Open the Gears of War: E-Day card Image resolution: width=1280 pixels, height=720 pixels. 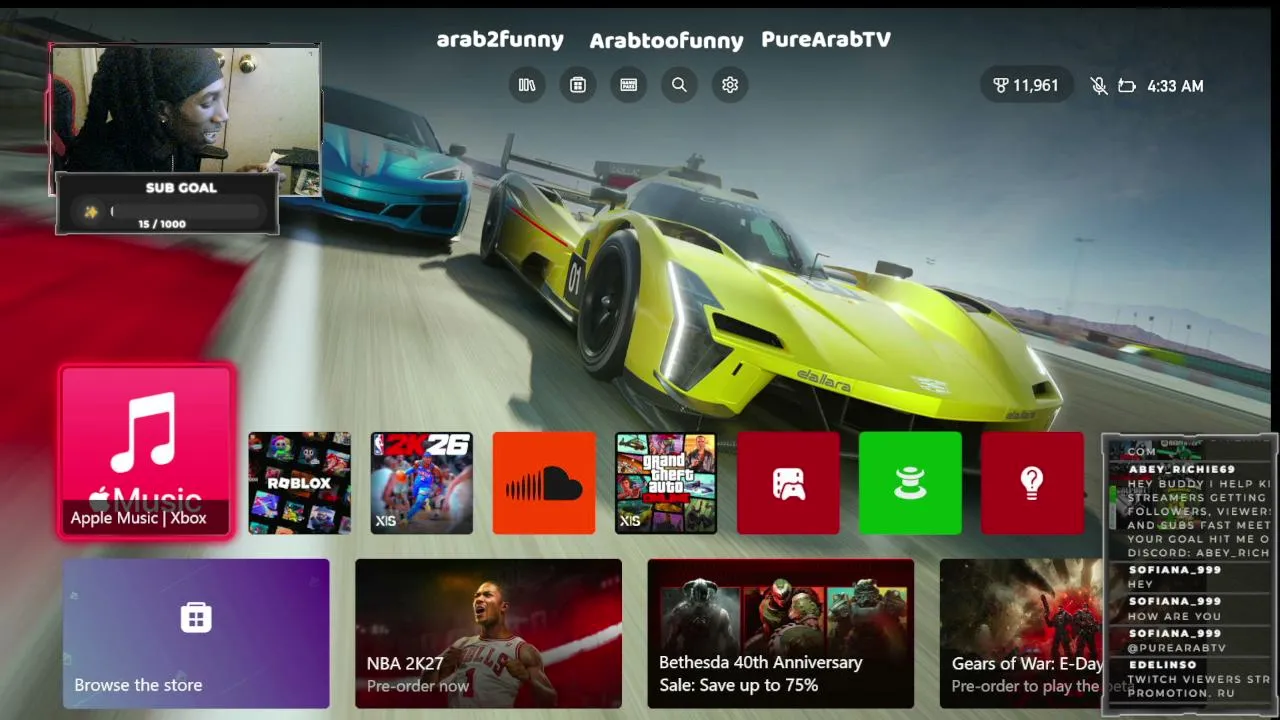coord(1022,633)
